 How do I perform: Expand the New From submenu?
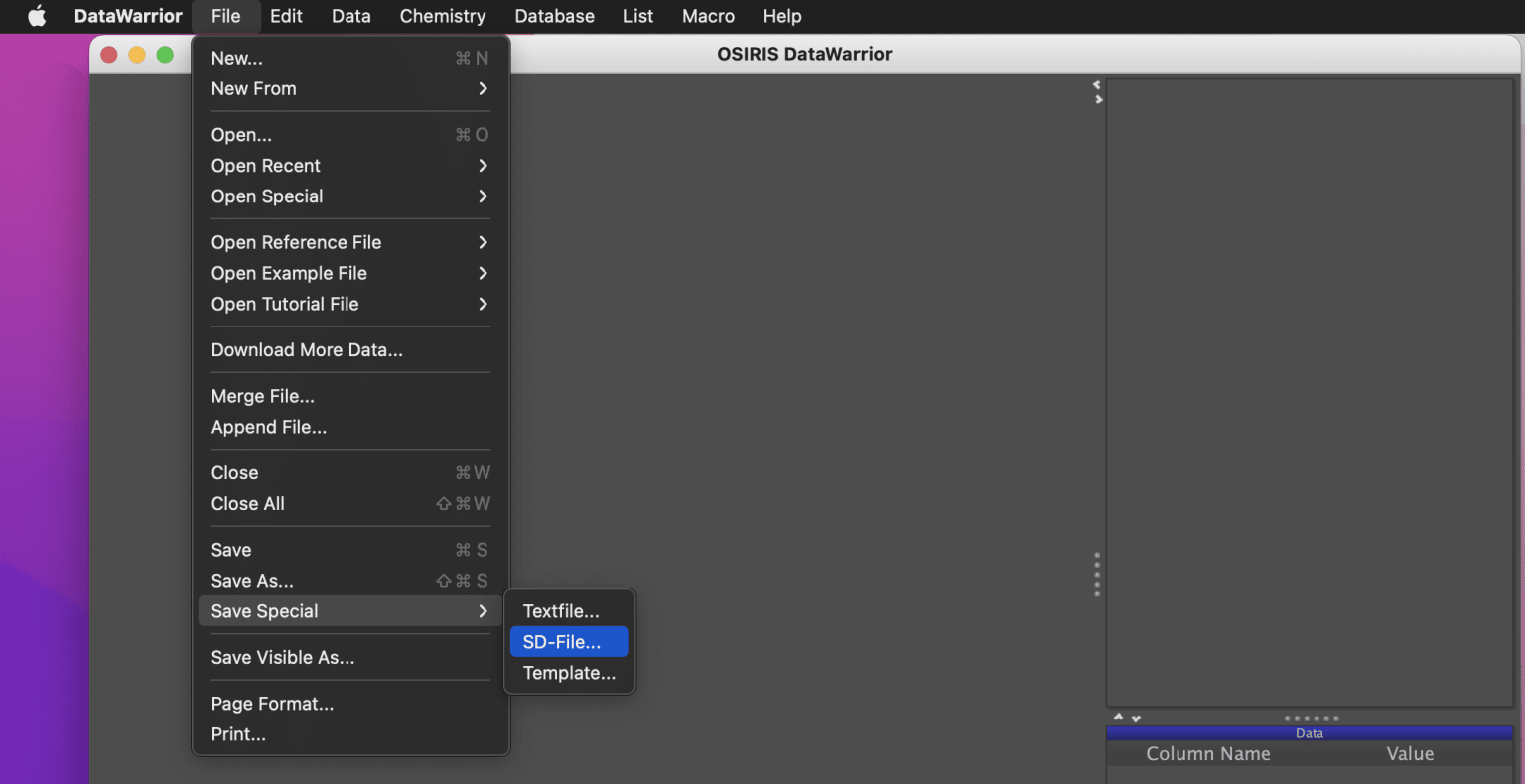[254, 88]
